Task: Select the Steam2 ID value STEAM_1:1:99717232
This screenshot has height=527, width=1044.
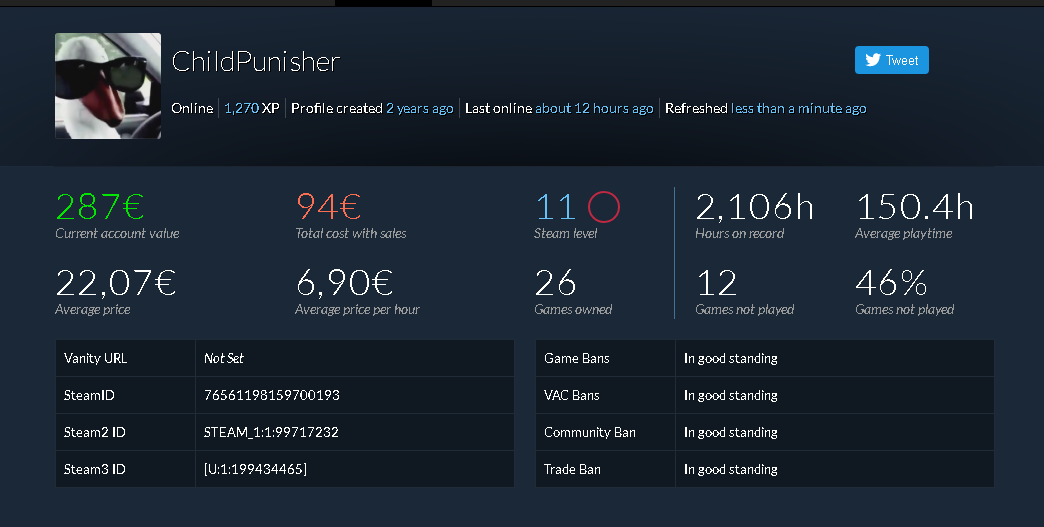Action: [x=271, y=433]
